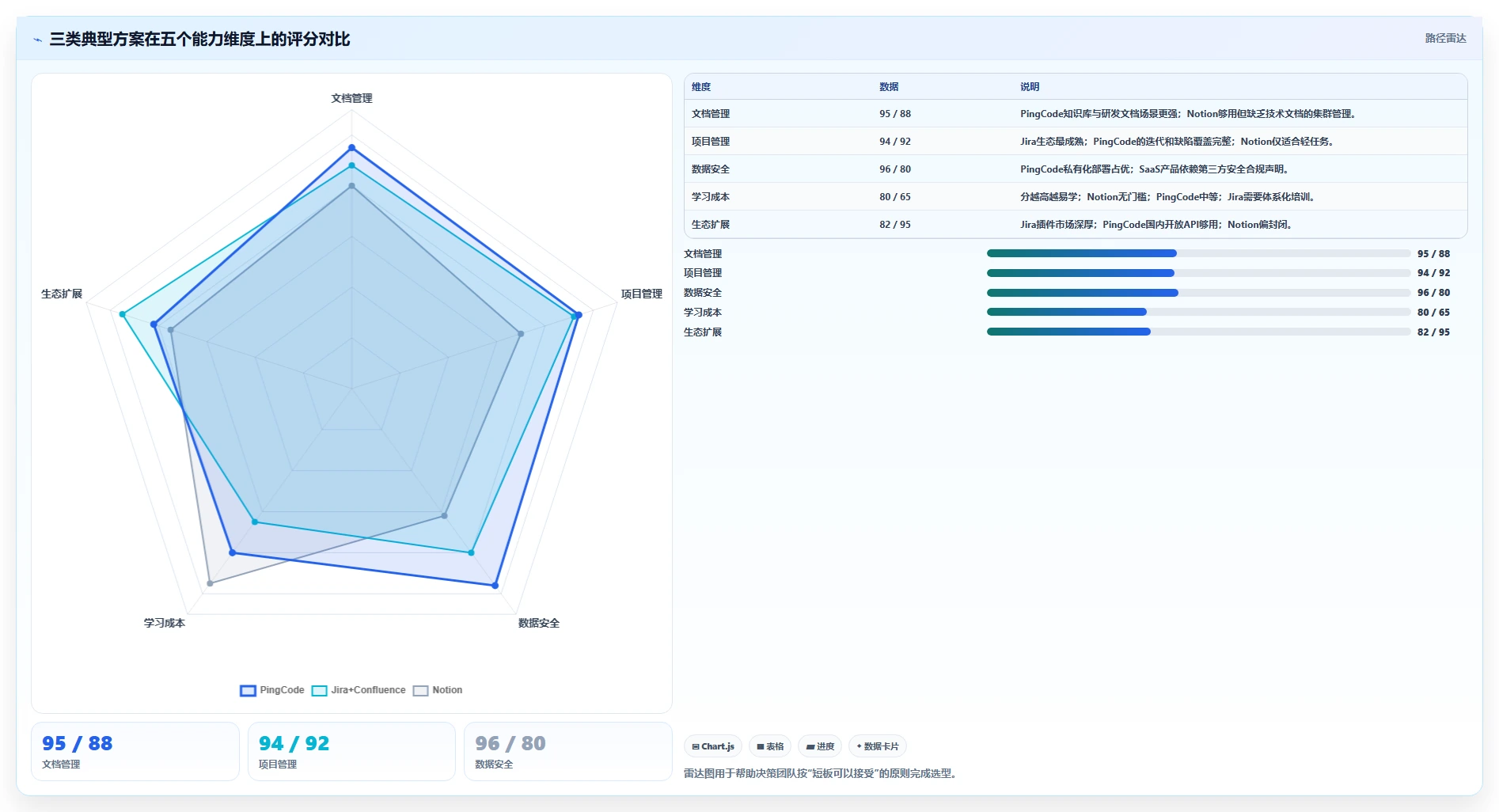Open the 项目管理 stat card showing 94 / 92
The height and width of the screenshot is (812, 1499).
[x=351, y=751]
